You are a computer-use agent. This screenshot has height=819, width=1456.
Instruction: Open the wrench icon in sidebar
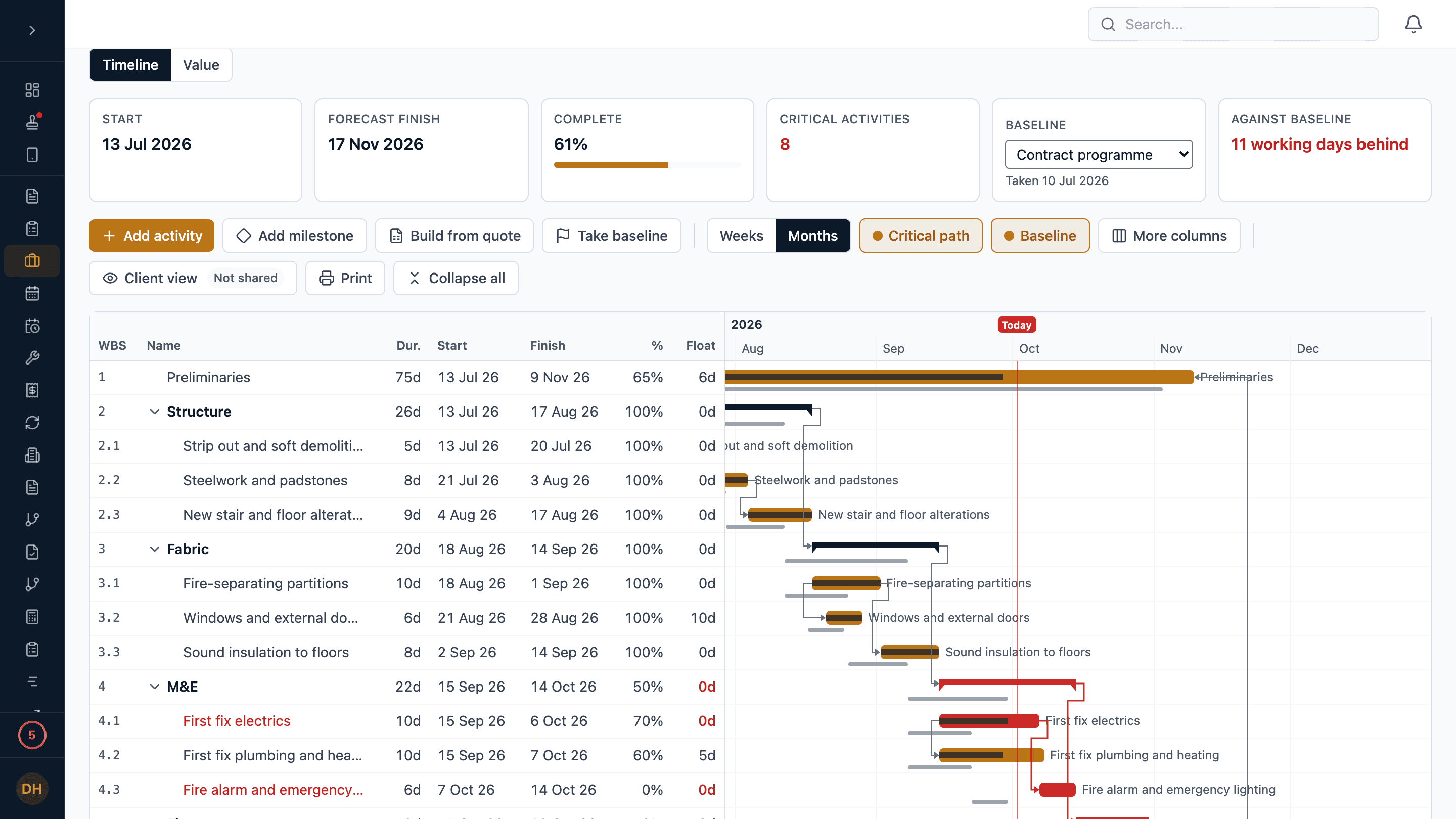[x=32, y=358]
